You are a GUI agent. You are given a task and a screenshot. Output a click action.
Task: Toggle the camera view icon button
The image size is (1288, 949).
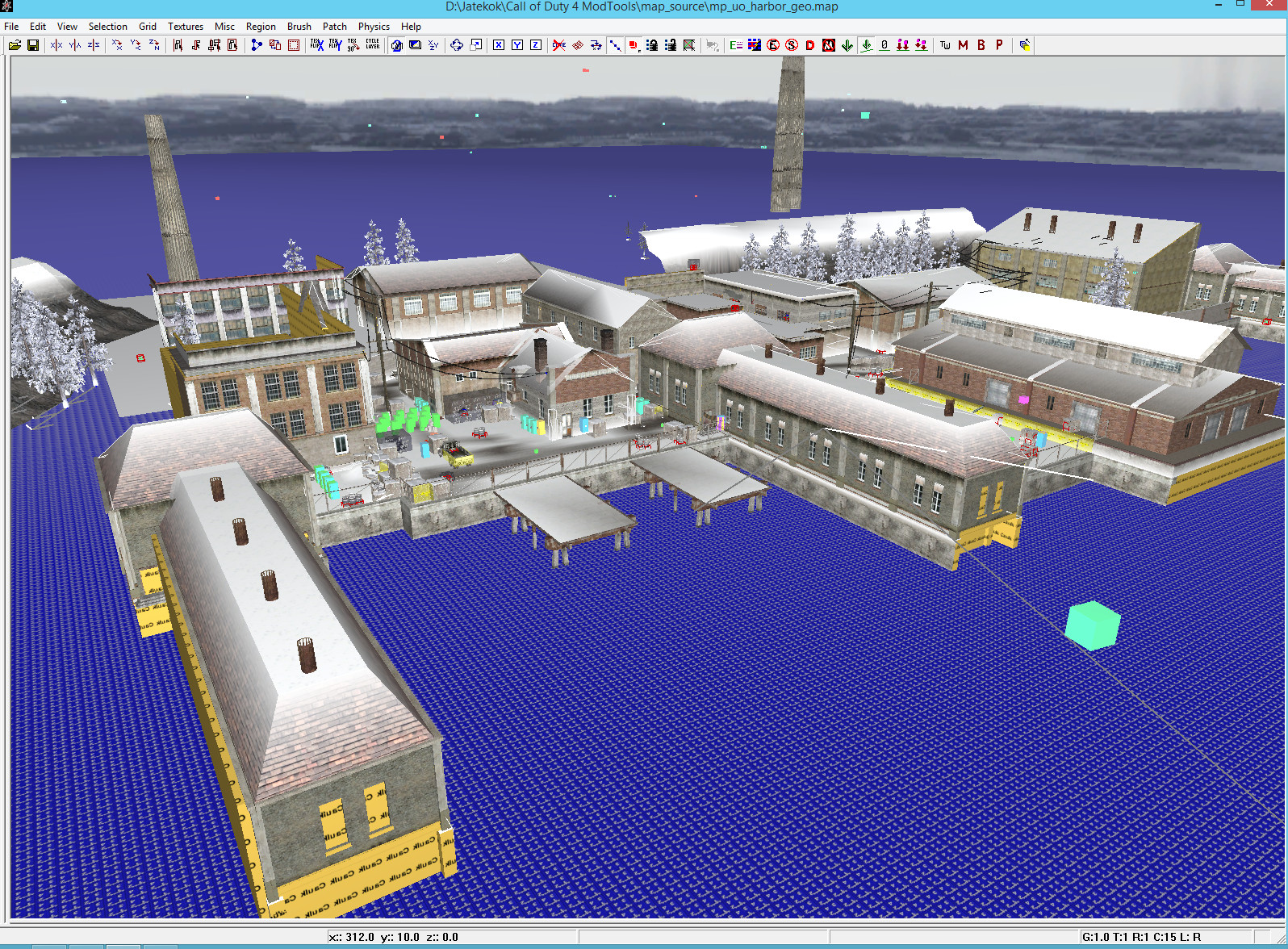click(396, 45)
